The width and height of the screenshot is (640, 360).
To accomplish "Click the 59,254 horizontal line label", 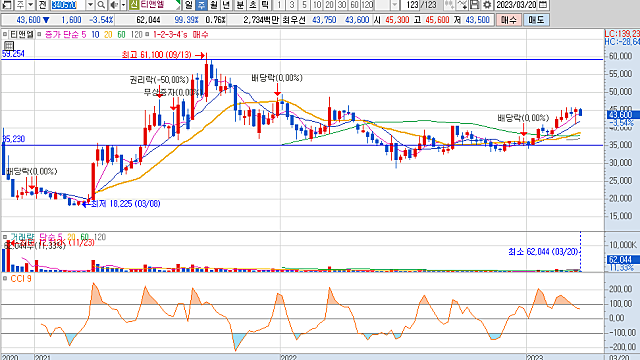I will [13, 54].
